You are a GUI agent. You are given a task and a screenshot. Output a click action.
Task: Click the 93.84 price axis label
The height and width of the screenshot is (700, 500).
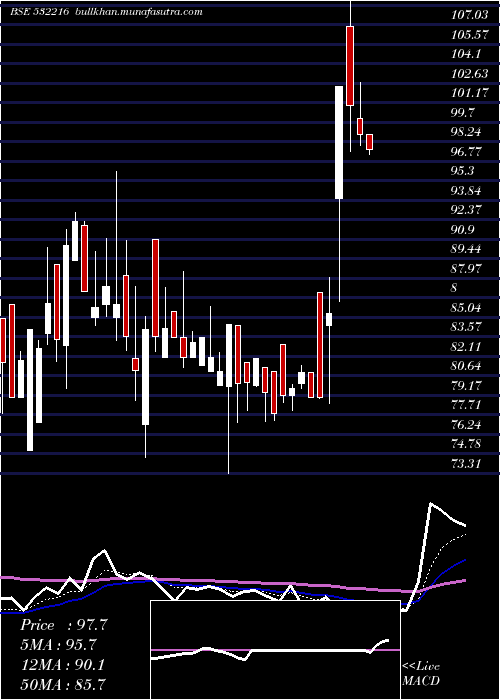(x=466, y=191)
